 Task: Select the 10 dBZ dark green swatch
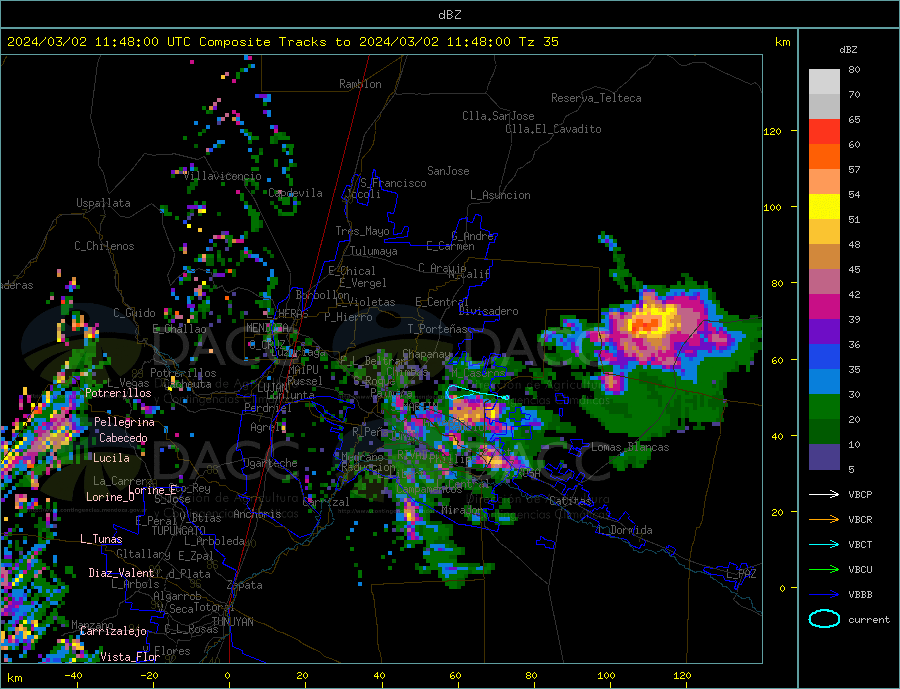(x=824, y=431)
